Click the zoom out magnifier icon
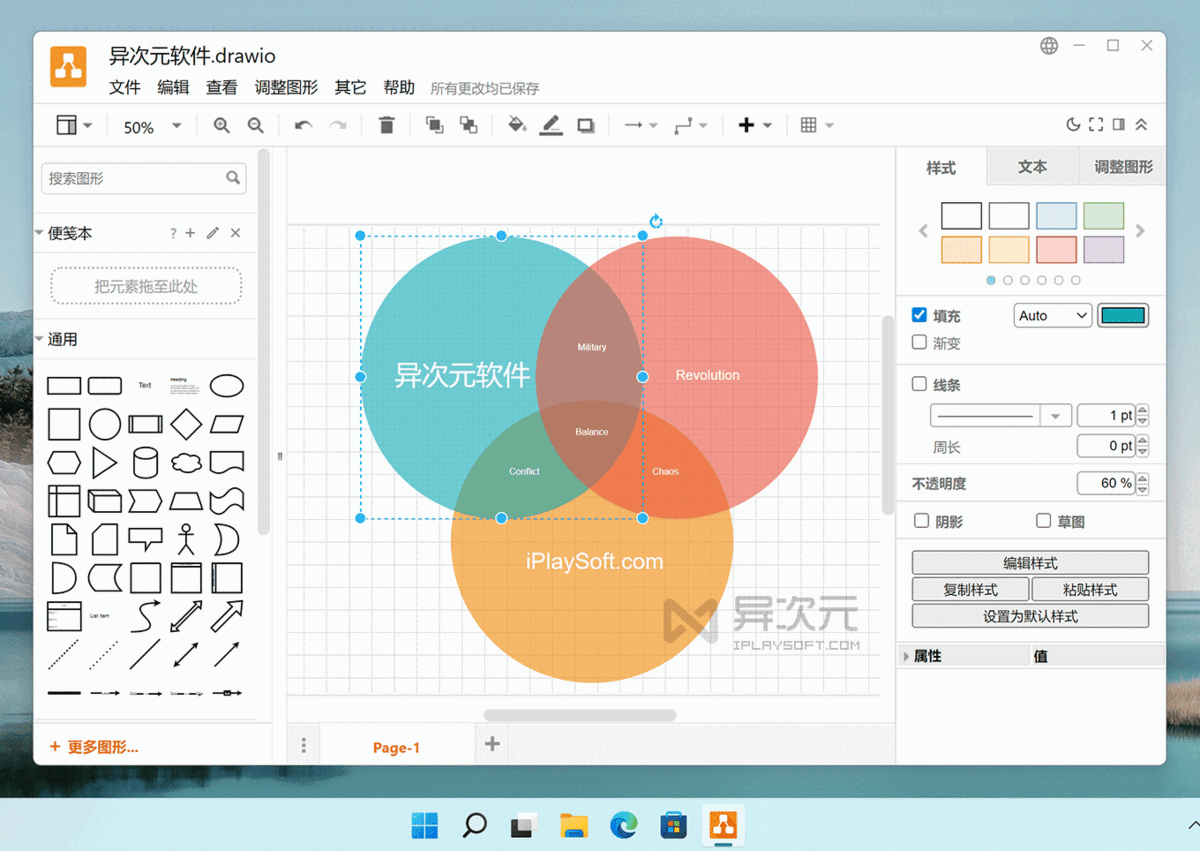 point(256,126)
